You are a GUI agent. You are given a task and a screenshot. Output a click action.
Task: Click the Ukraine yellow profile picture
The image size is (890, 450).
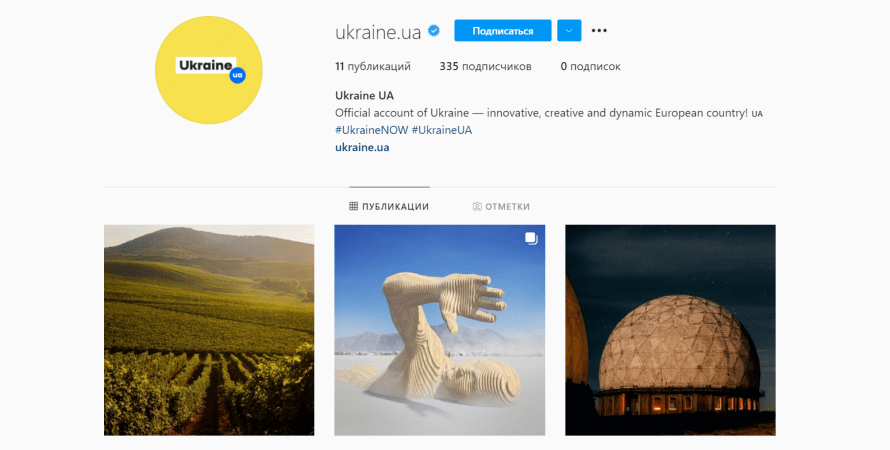click(x=209, y=70)
